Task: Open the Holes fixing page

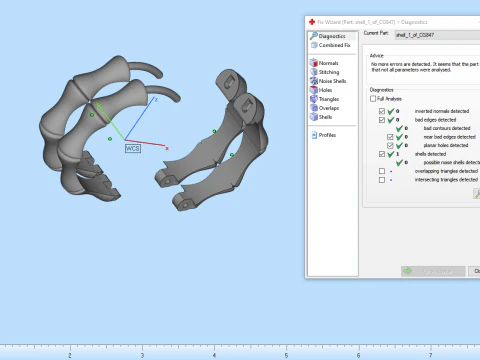Action: [x=321, y=90]
